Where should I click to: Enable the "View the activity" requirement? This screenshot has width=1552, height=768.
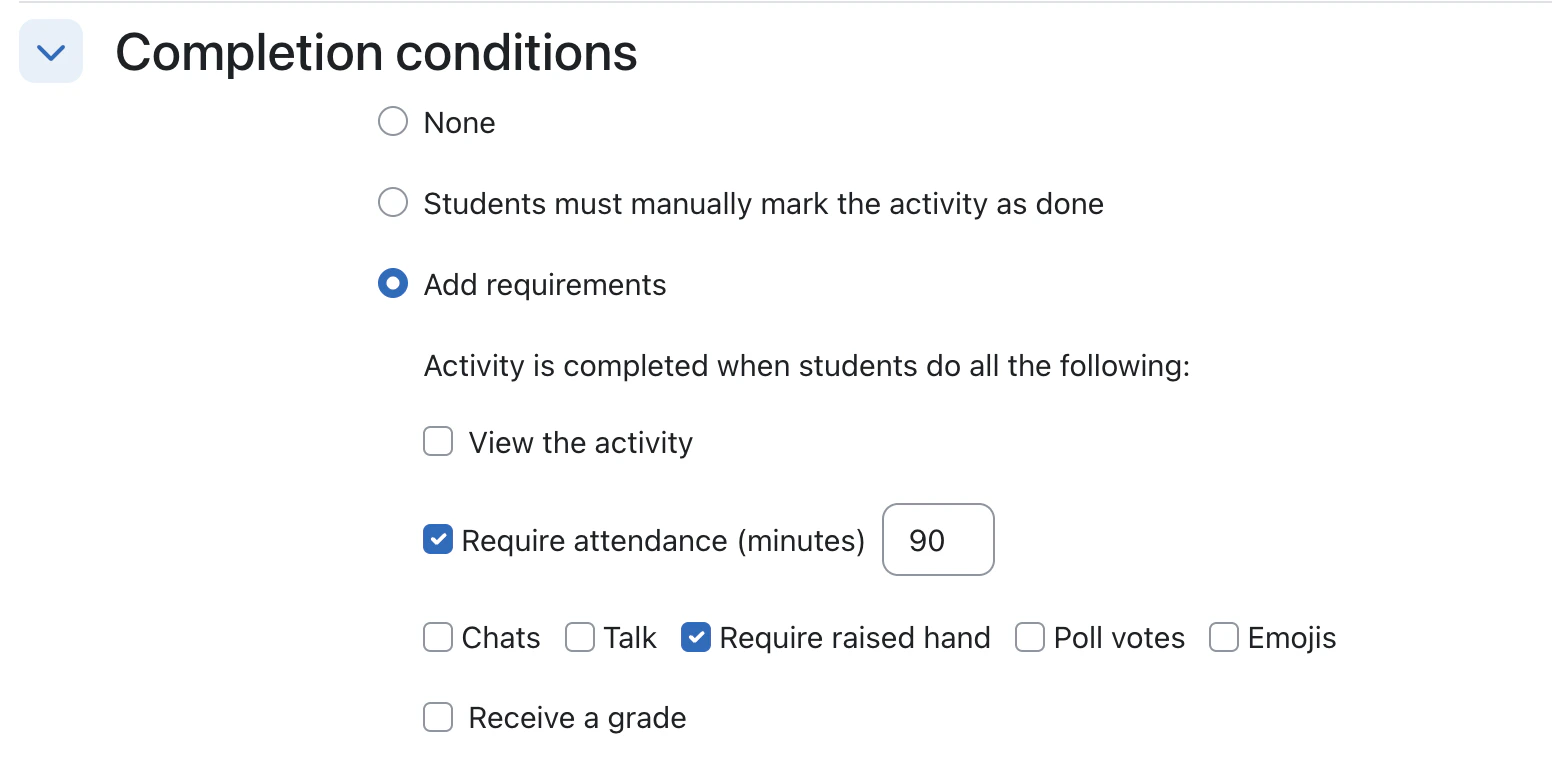point(437,441)
